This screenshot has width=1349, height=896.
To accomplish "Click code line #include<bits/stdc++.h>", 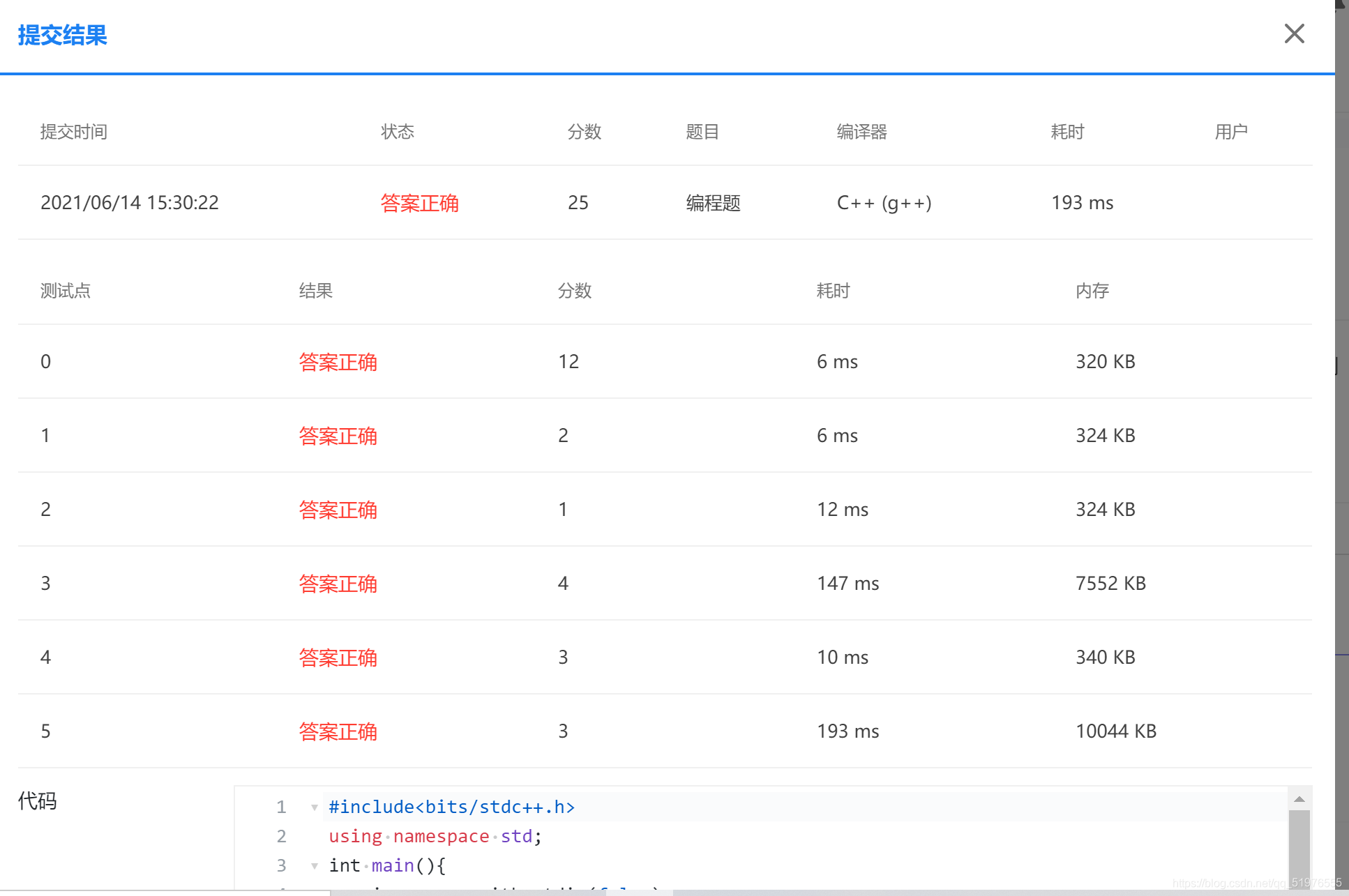I will [x=452, y=807].
